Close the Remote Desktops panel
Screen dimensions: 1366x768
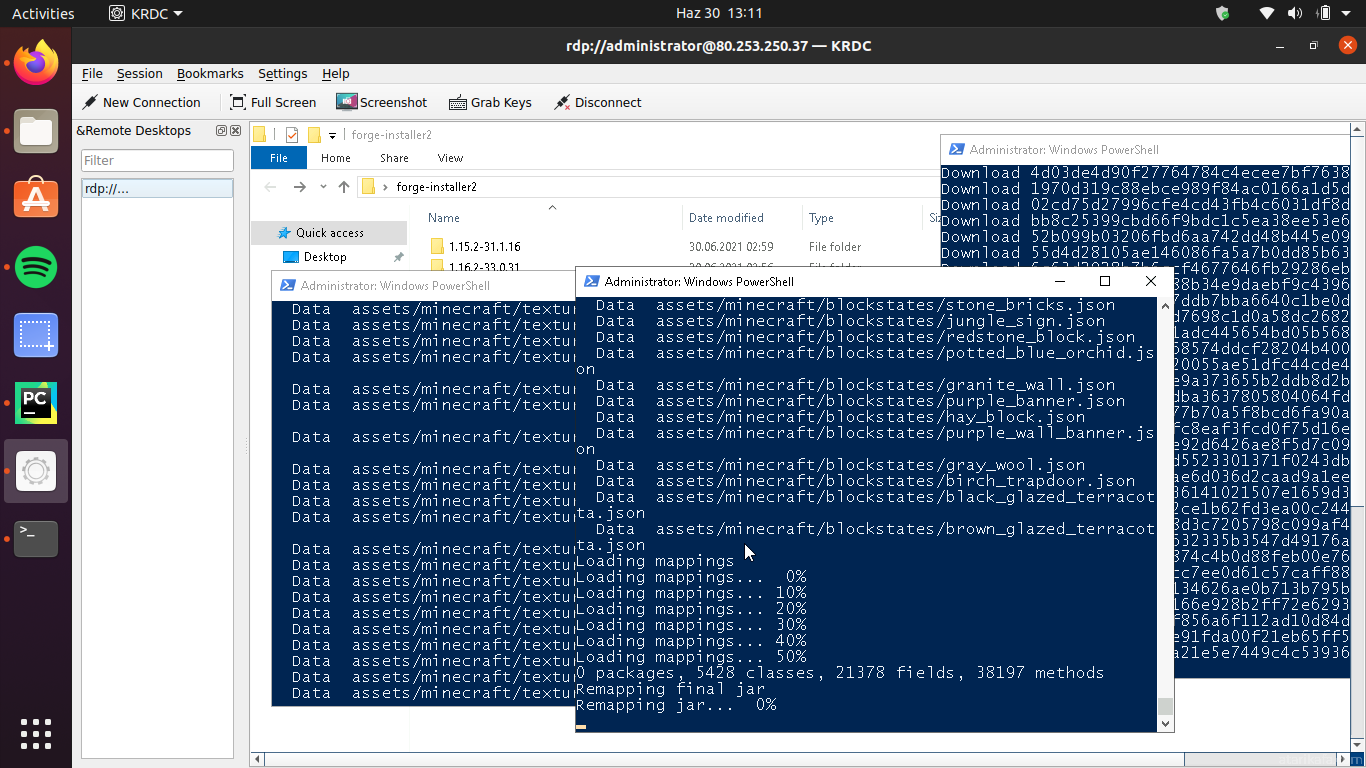tap(236, 131)
